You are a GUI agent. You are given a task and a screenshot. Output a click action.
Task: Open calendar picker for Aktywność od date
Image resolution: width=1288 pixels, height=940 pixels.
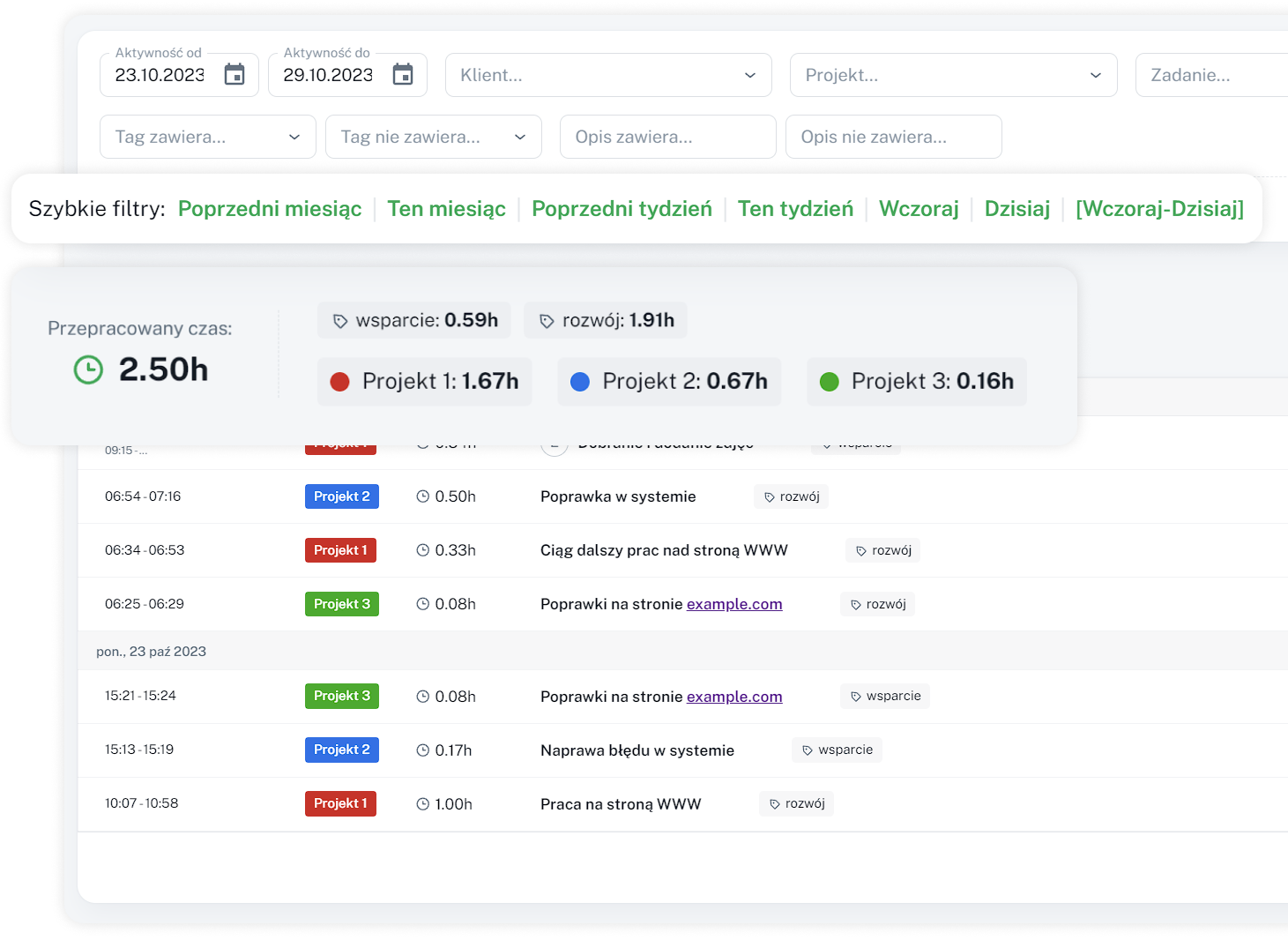235,75
